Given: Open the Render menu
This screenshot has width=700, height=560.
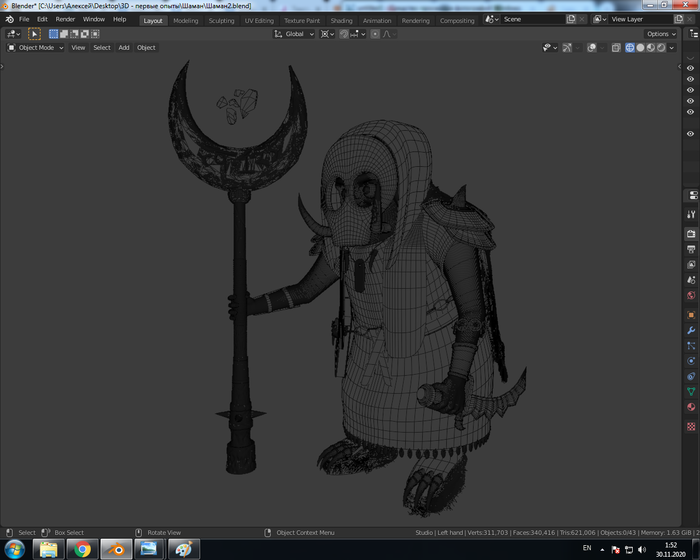Looking at the screenshot, I should pyautogui.click(x=65, y=19).
